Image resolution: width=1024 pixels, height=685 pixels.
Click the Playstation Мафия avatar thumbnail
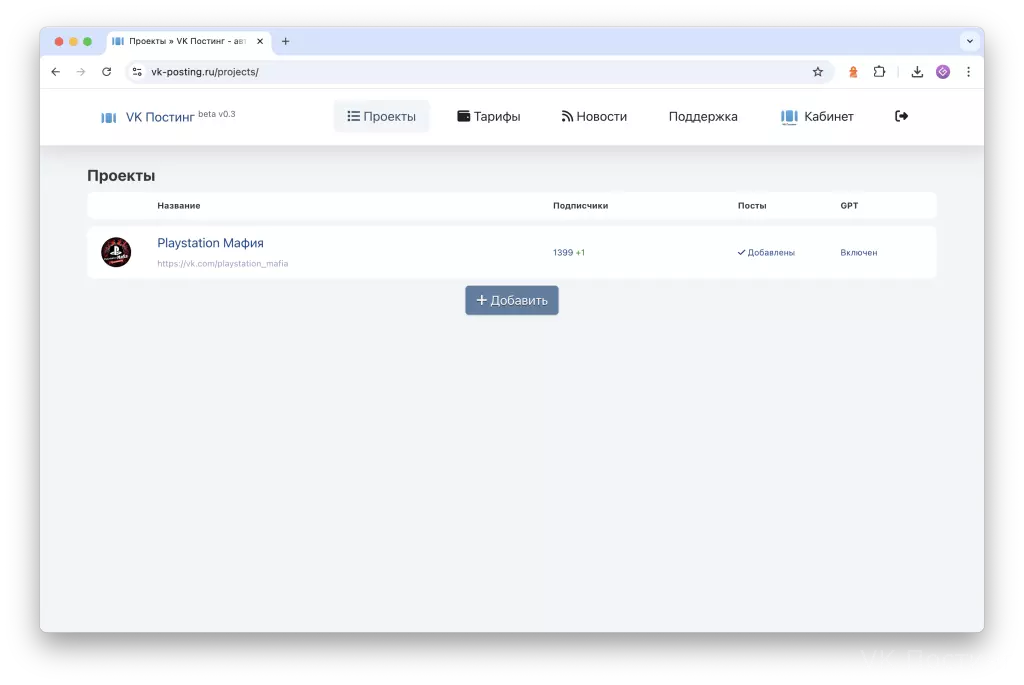tap(116, 252)
